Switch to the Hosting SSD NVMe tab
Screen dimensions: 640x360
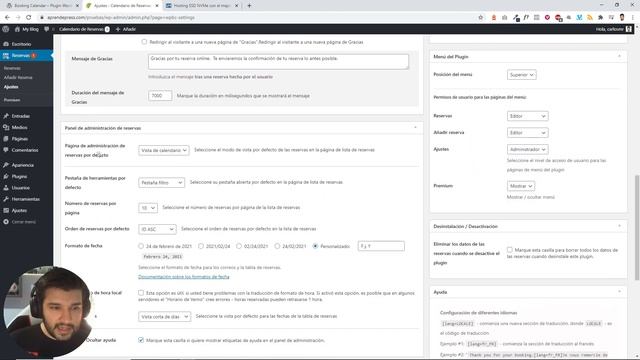[x=202, y=6]
